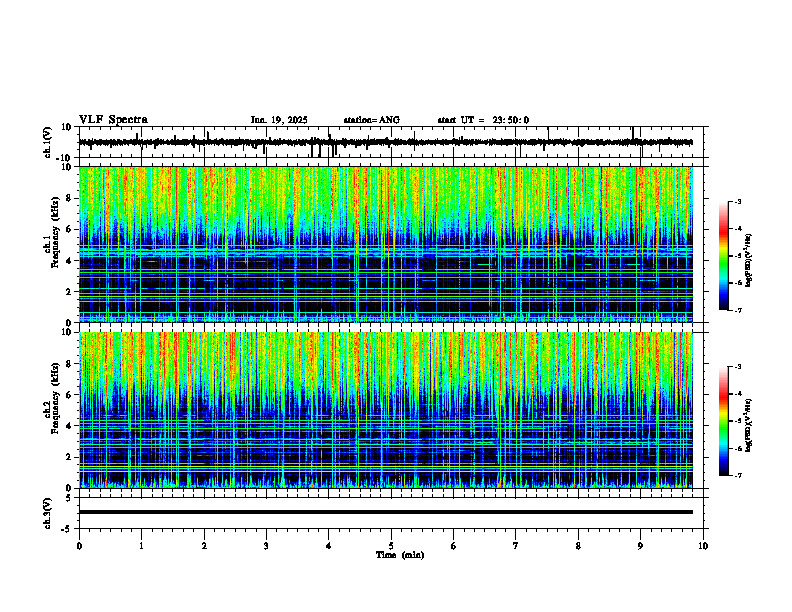Viewport: 792px width, 612px height.
Task: Click the "start UT = 23:50:0" header text
Action: click(x=483, y=120)
